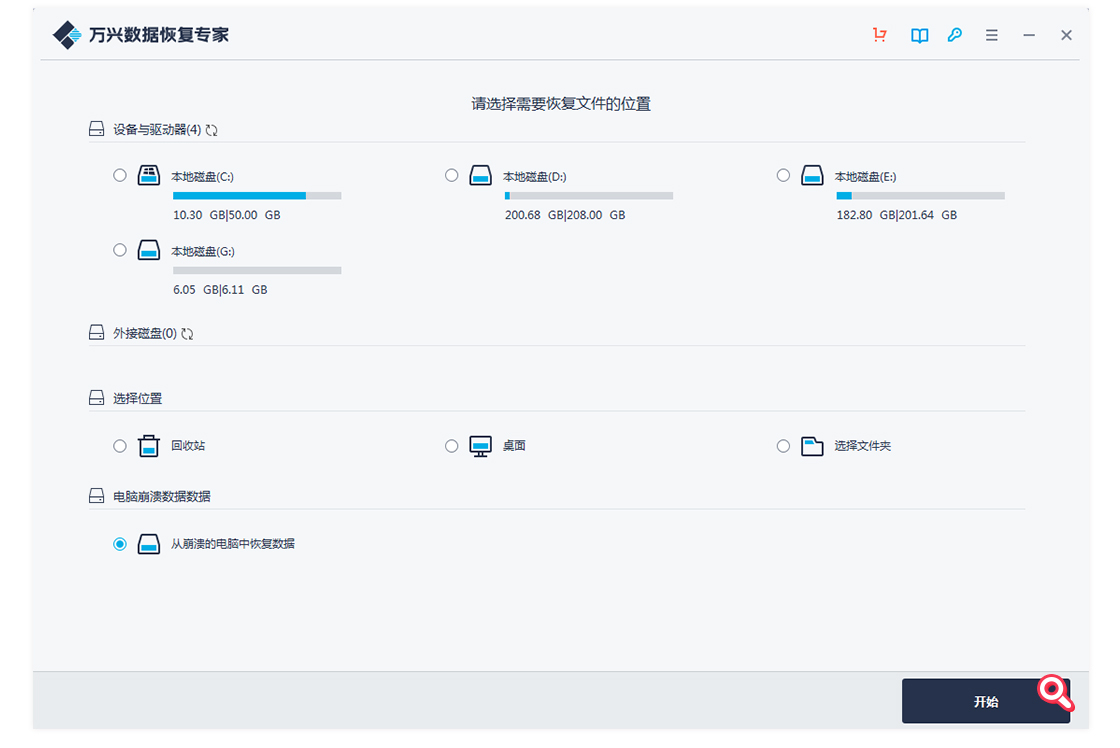Click the E: drive usage bar
1120x748 pixels.
[921, 196]
